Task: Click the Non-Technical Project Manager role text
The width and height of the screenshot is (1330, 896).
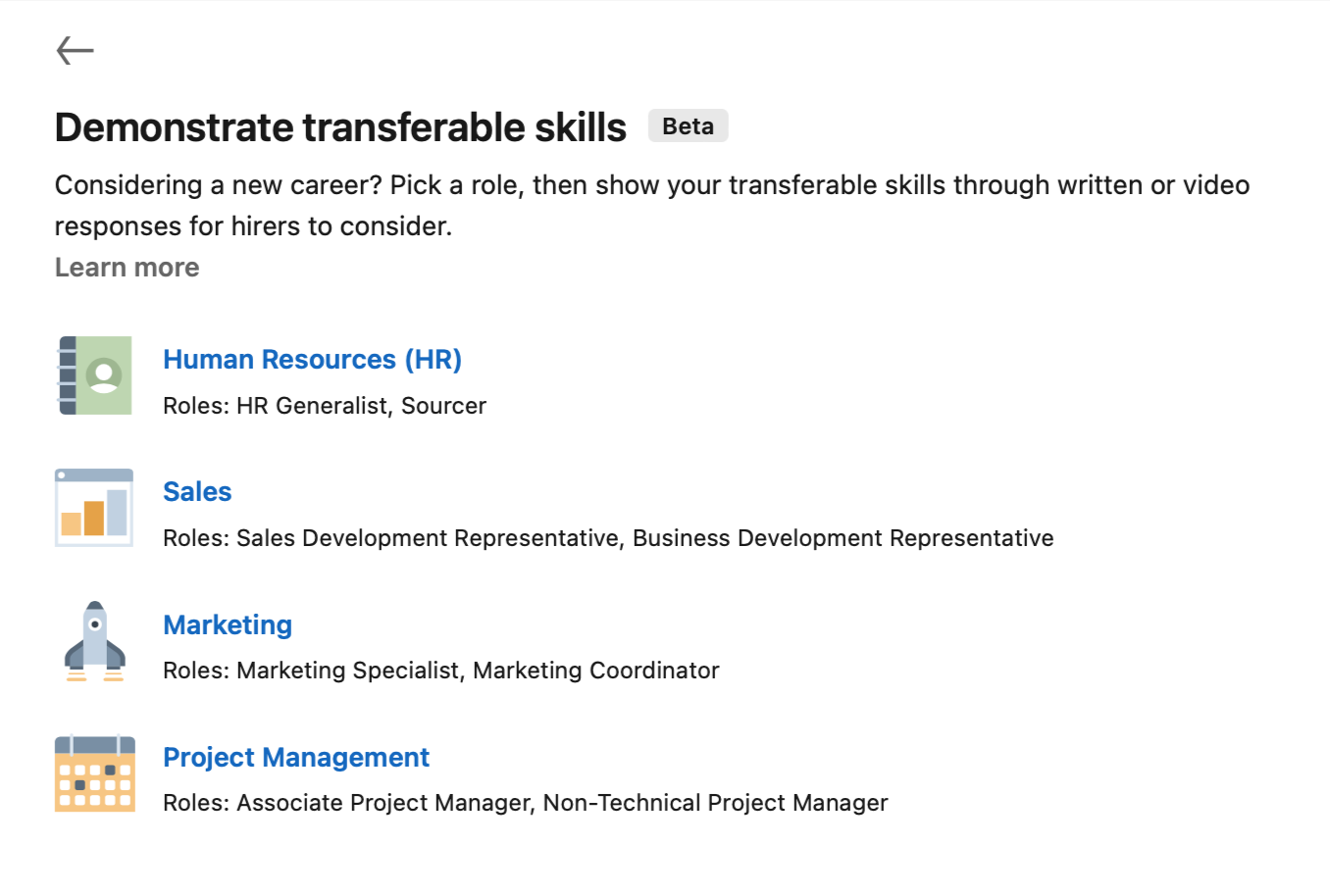Action: (x=716, y=803)
